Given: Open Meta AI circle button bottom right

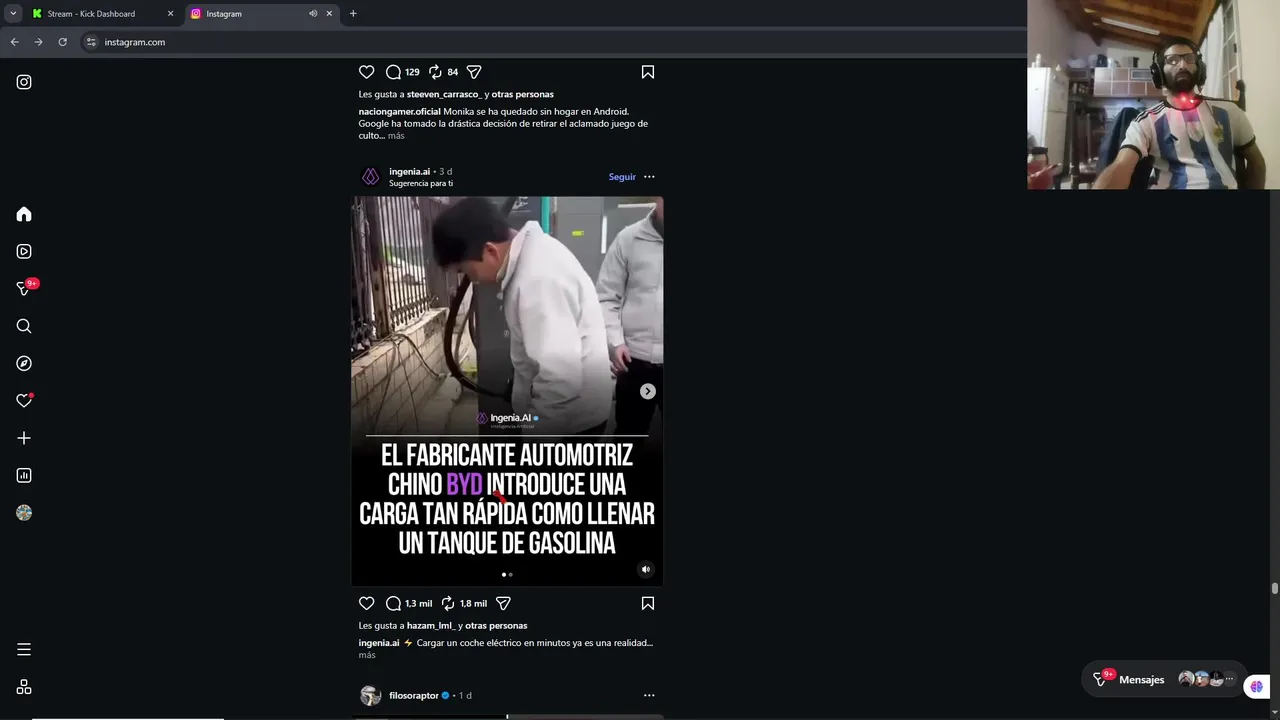Looking at the screenshot, I should point(1256,686).
